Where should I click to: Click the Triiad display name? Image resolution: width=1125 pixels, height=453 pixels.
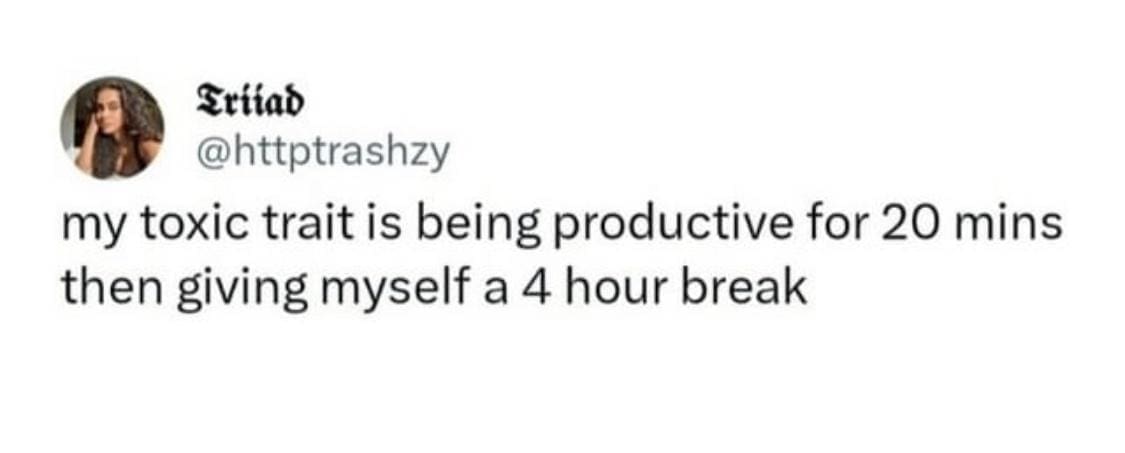(245, 101)
